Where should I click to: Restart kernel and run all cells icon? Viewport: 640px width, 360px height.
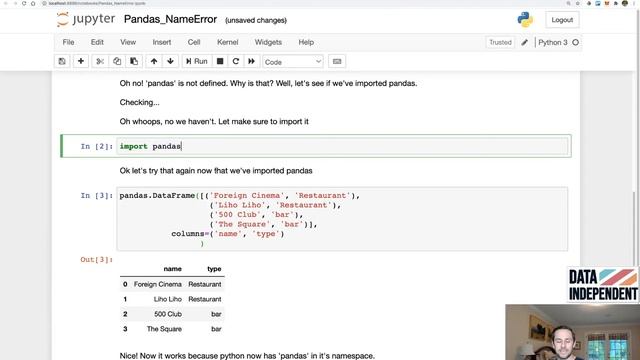click(x=251, y=61)
